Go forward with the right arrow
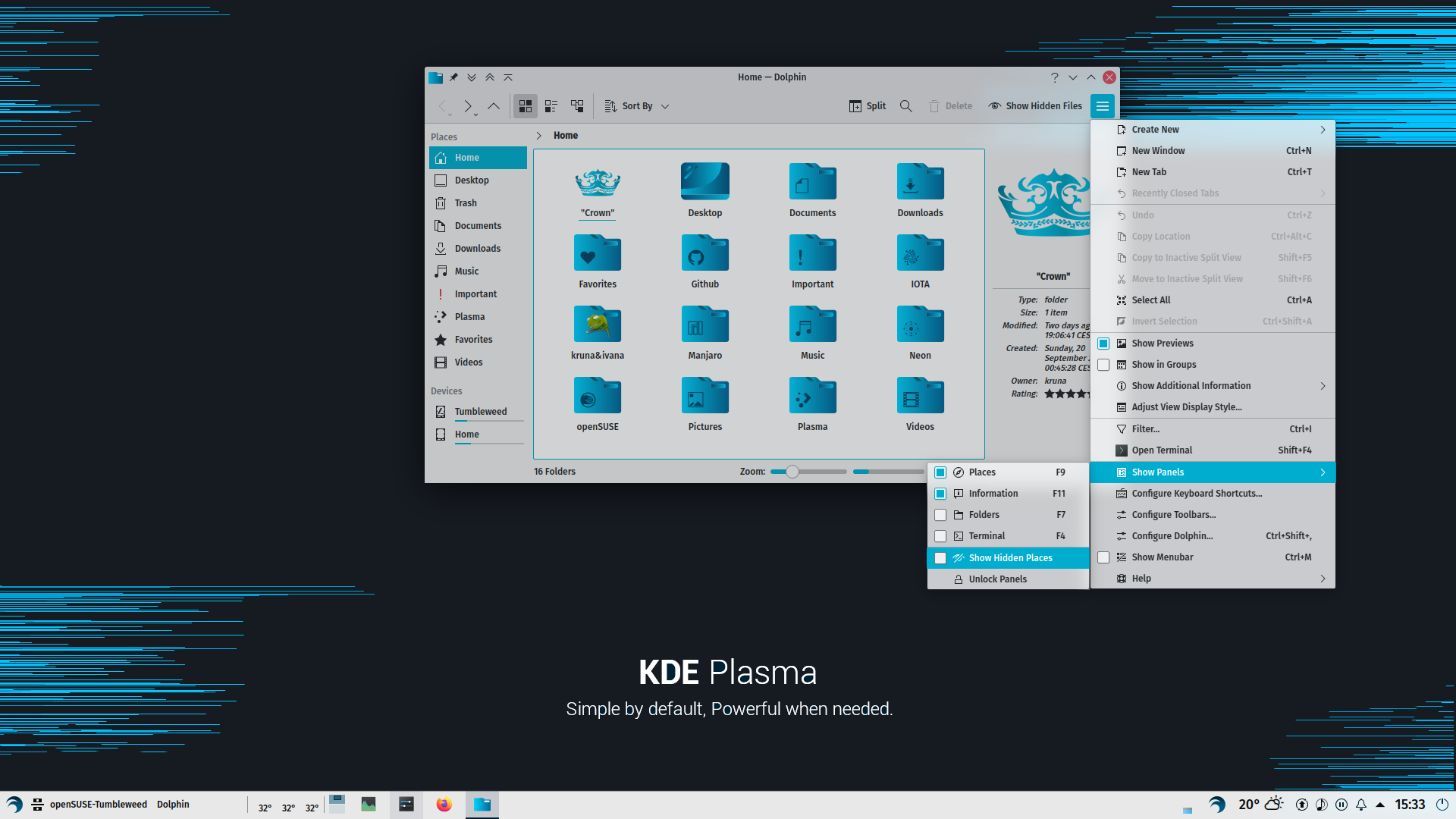 click(x=468, y=106)
